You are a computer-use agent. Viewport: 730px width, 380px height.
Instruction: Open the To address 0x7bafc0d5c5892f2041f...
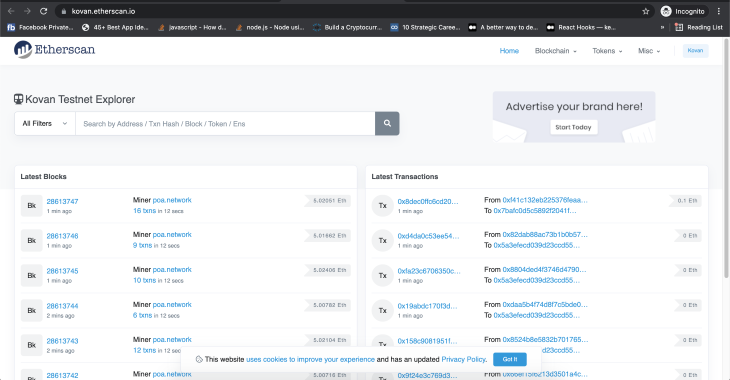click(535, 210)
